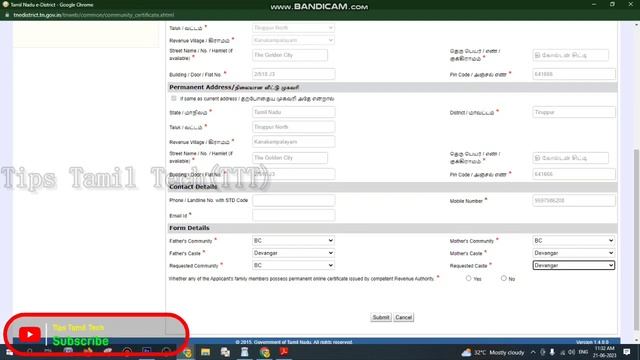Click the Submit button
The width and height of the screenshot is (640, 360).
[381, 317]
